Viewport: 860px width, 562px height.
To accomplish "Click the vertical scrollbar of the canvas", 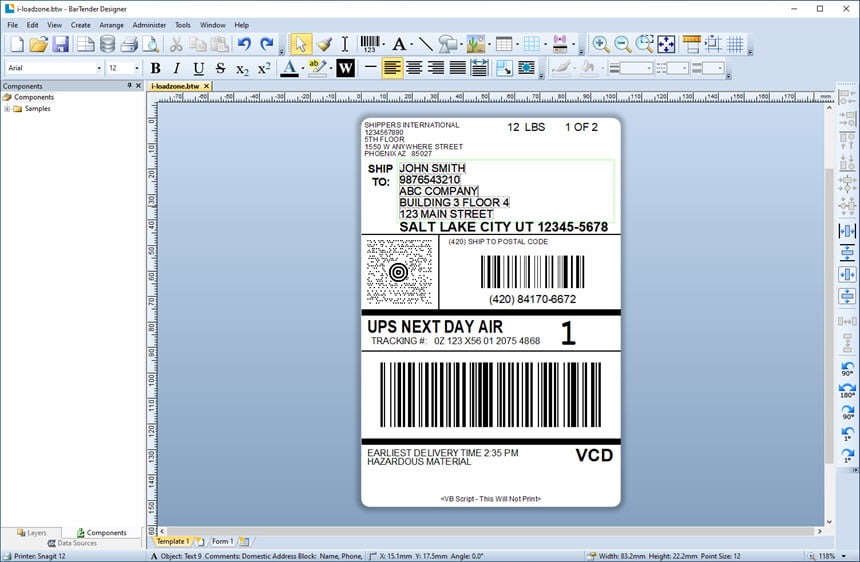I will [x=829, y=315].
